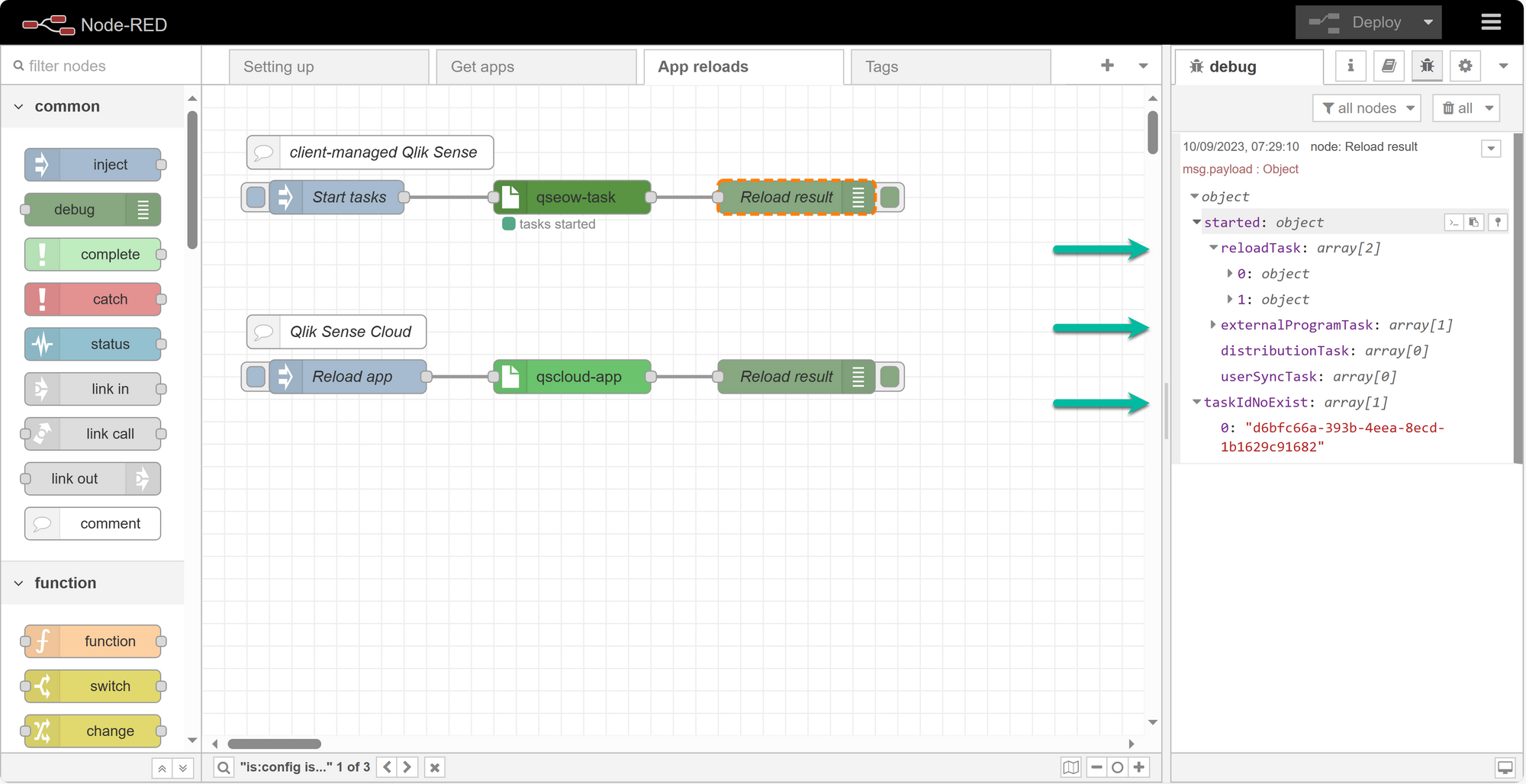Toggle the bottom Reload result debug node output

tap(890, 377)
